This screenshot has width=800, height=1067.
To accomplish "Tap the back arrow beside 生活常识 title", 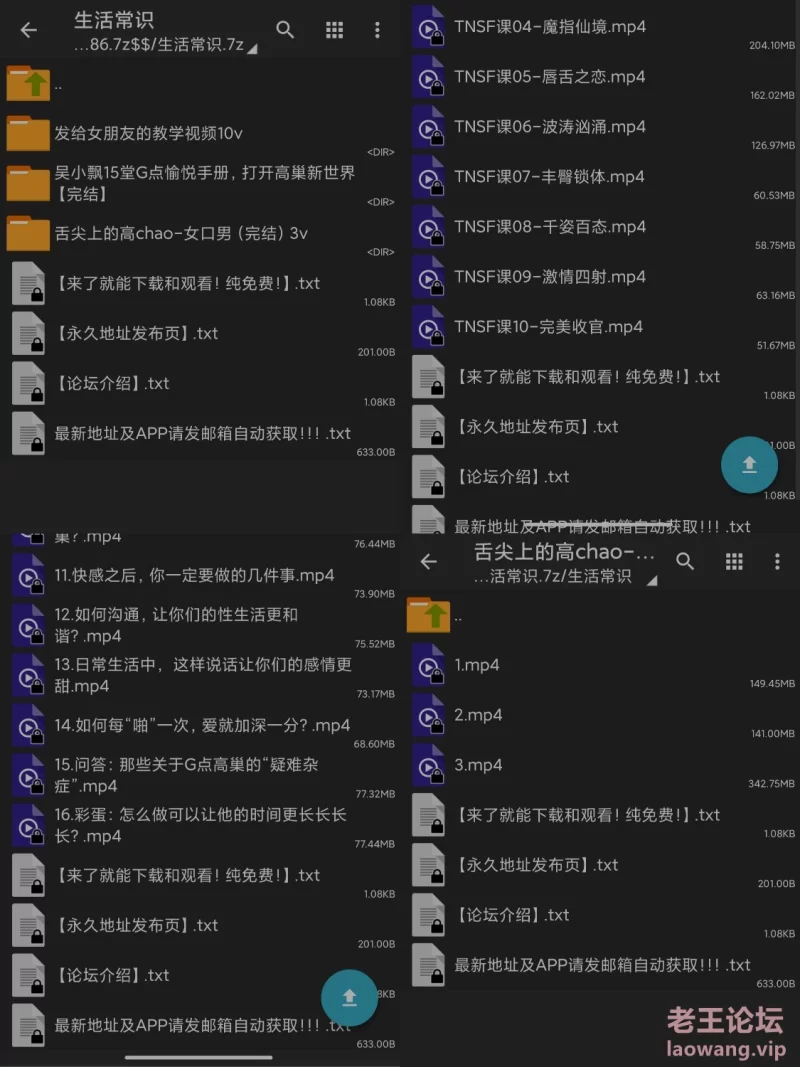I will point(29,30).
